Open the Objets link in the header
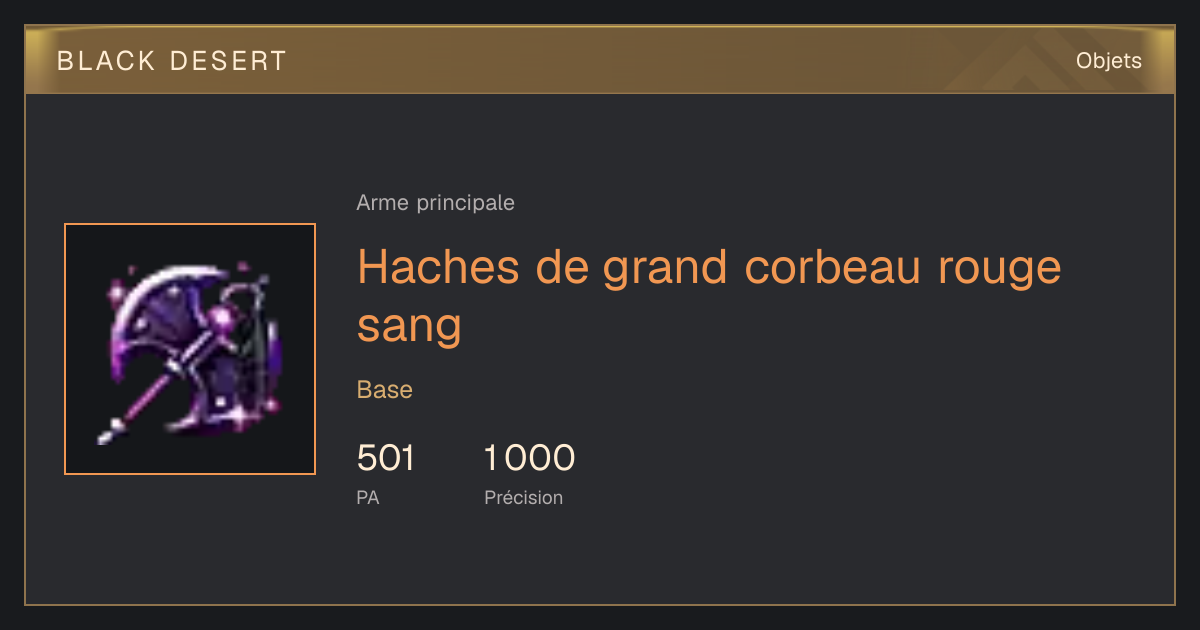Viewport: 1200px width, 630px height. 1109,61
